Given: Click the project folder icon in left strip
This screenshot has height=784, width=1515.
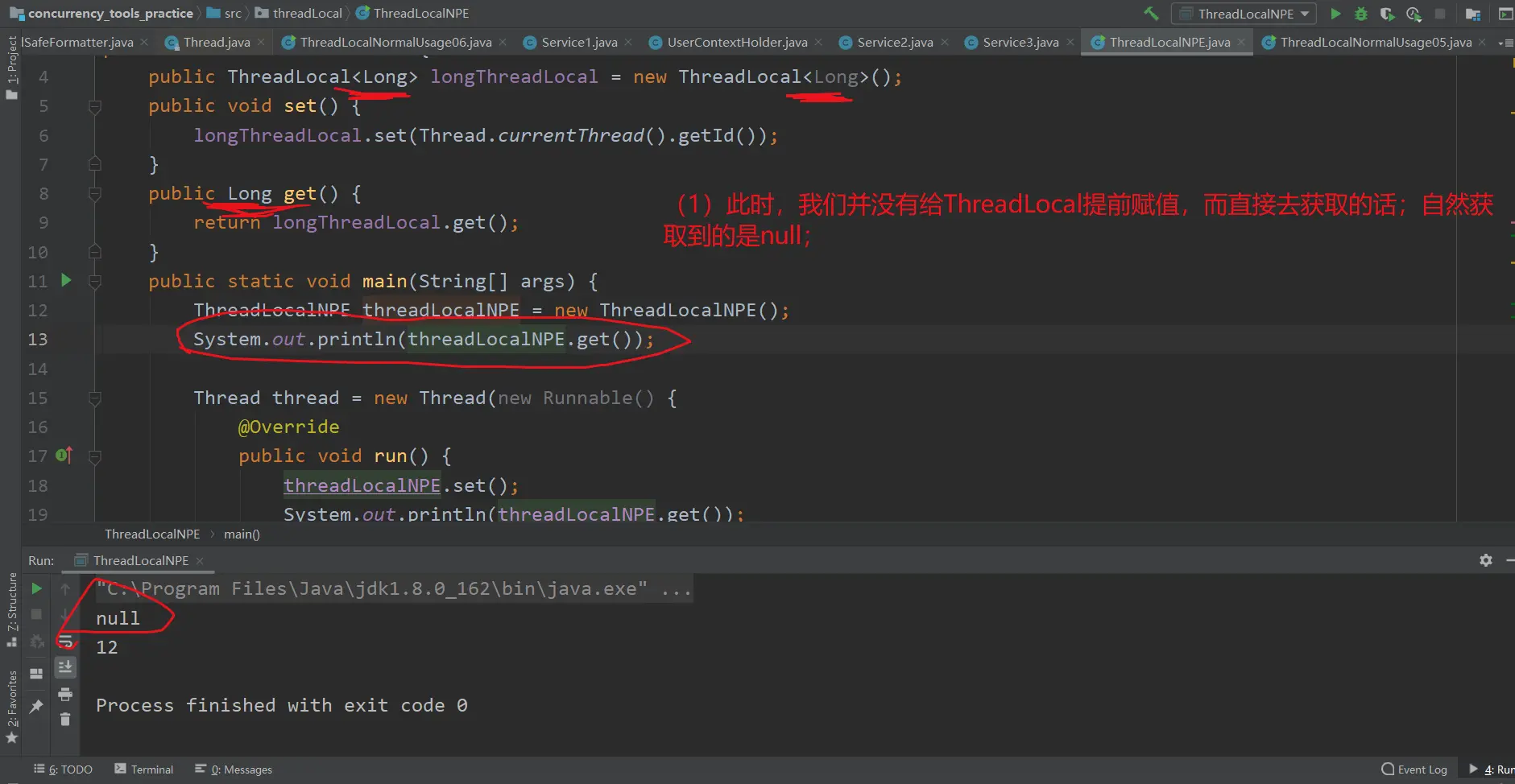Looking at the screenshot, I should pos(11,94).
